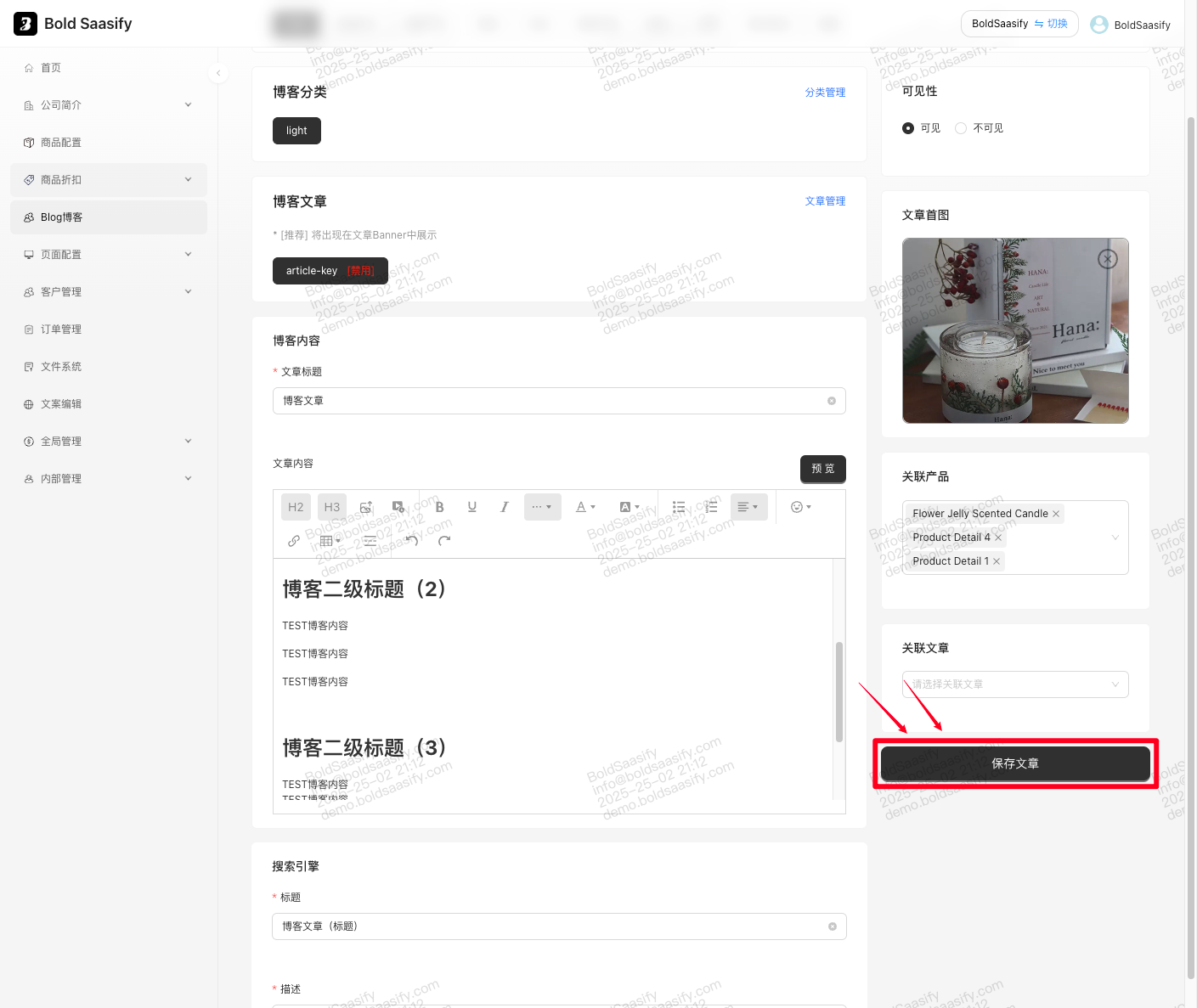This screenshot has width=1197, height=1008.
Task: Remove the article cover image
Action: coord(1108,259)
